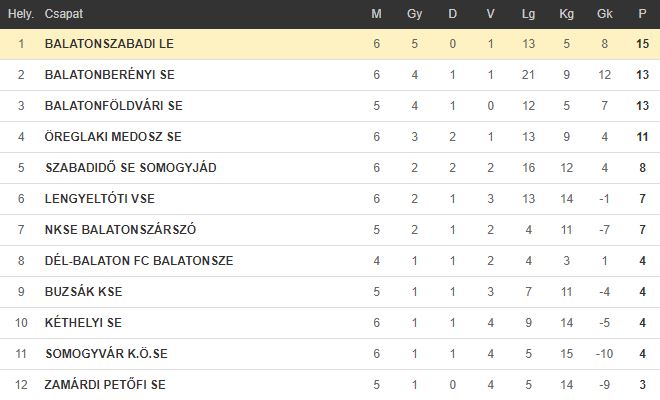Click the Kg goals conceded header
660x400 pixels.
pyautogui.click(x=566, y=14)
